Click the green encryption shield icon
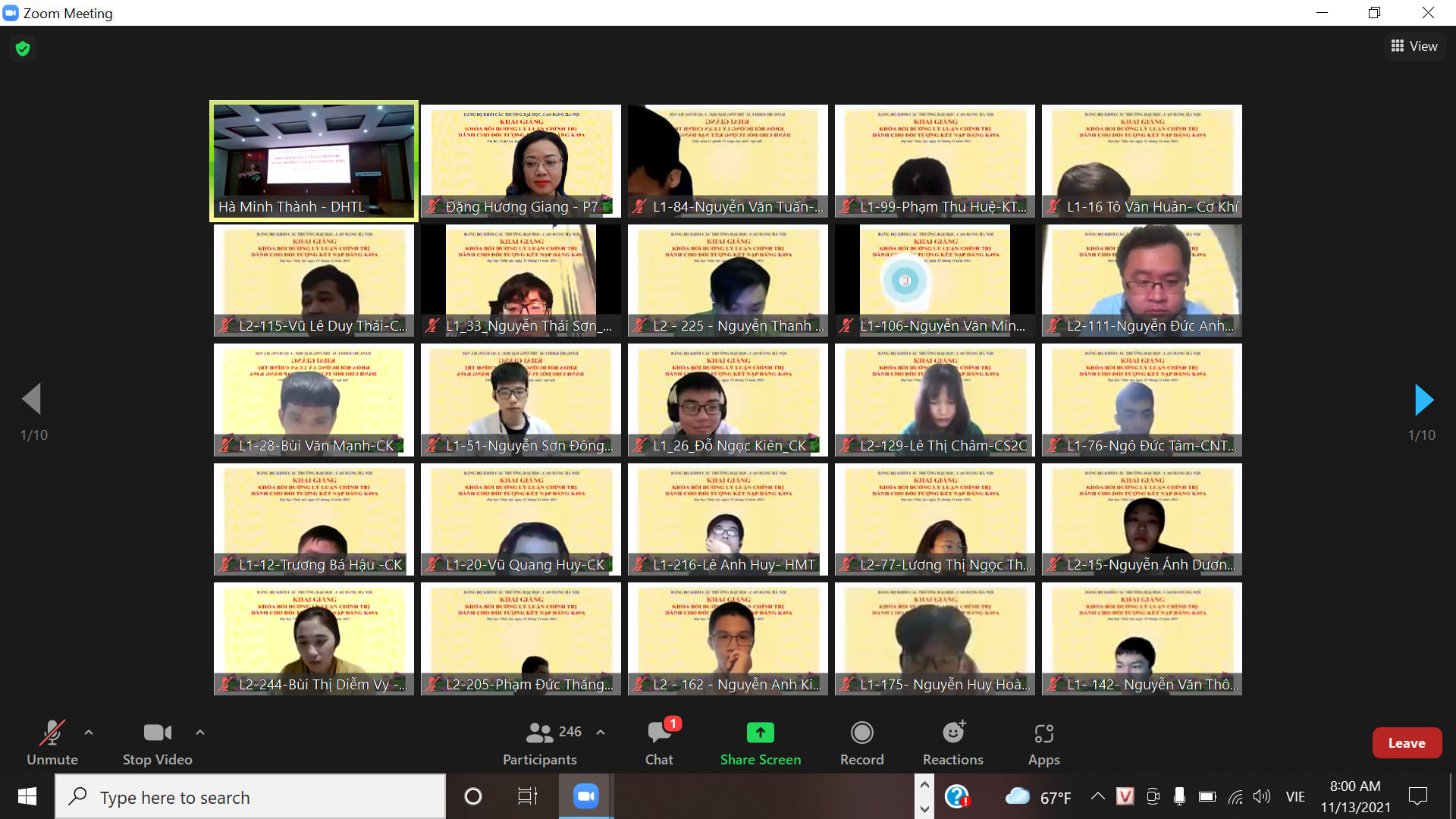Screen dimensions: 1456x819 23,49
